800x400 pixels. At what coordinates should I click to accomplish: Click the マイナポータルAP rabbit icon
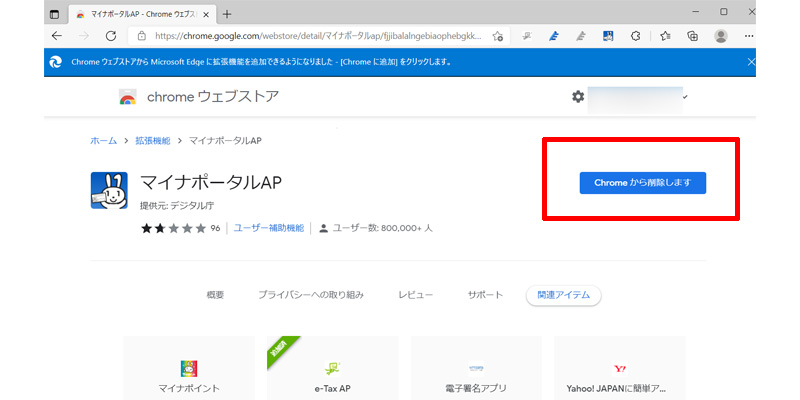point(109,190)
